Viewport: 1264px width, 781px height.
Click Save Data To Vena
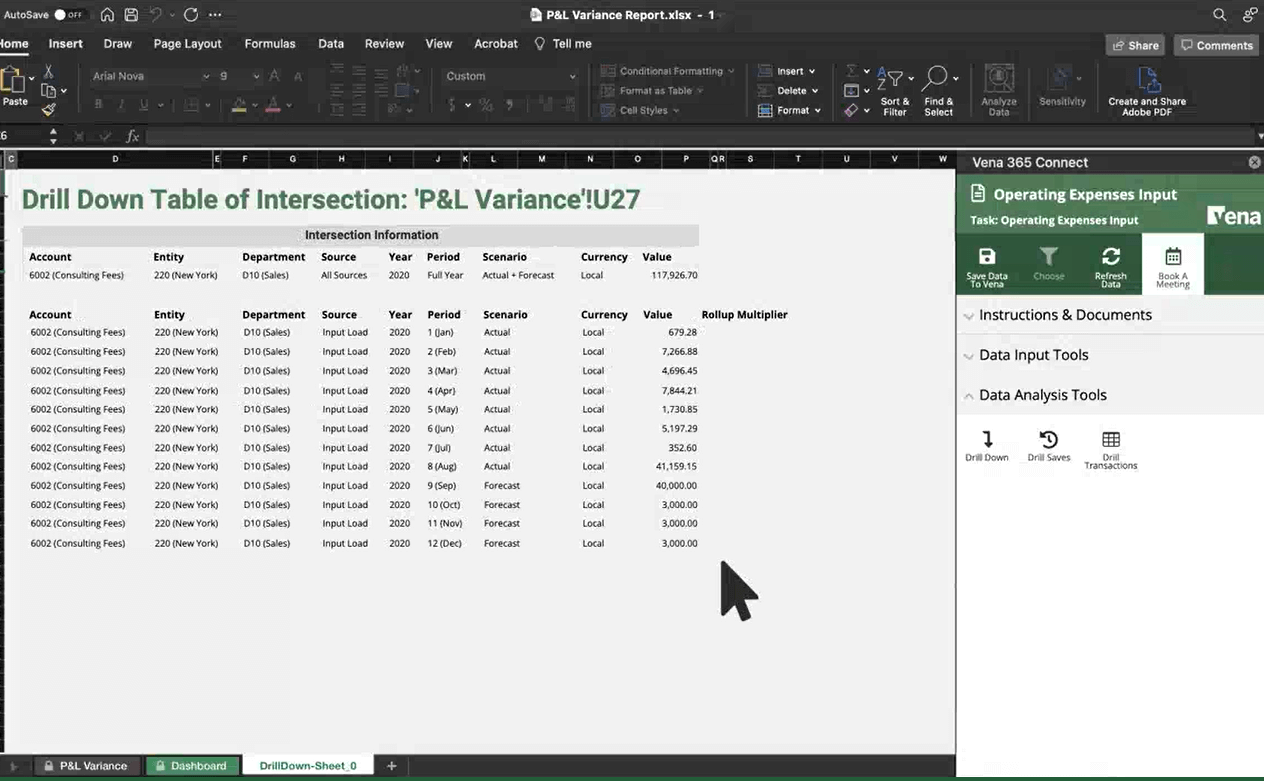[x=986, y=263]
